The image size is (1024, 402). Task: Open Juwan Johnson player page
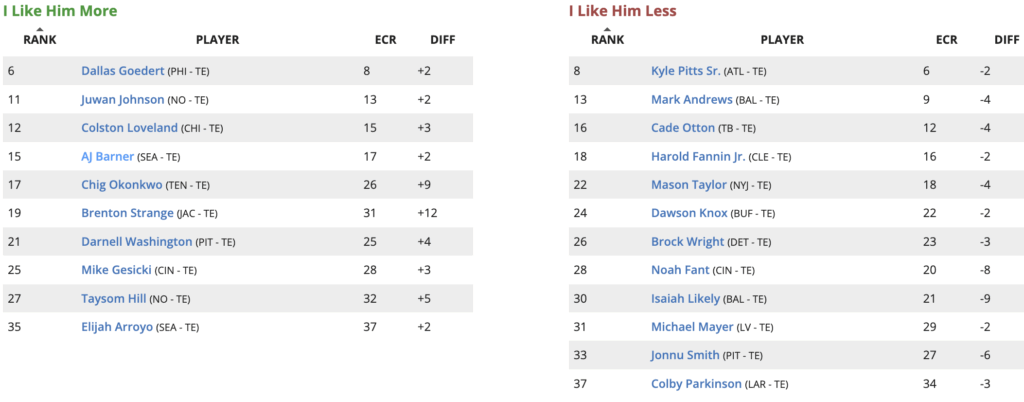pyautogui.click(x=124, y=100)
